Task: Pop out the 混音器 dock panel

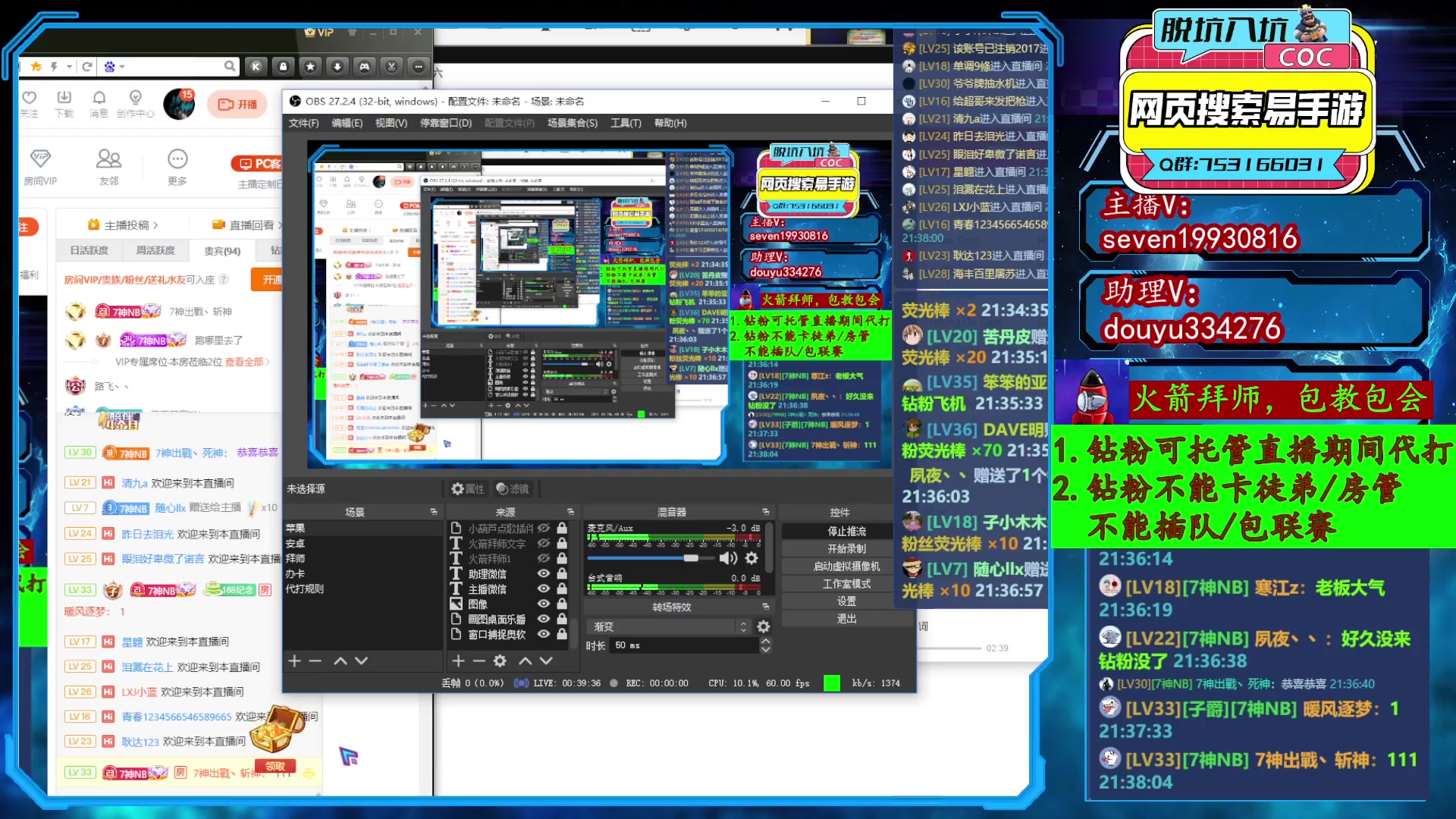Action: (766, 512)
